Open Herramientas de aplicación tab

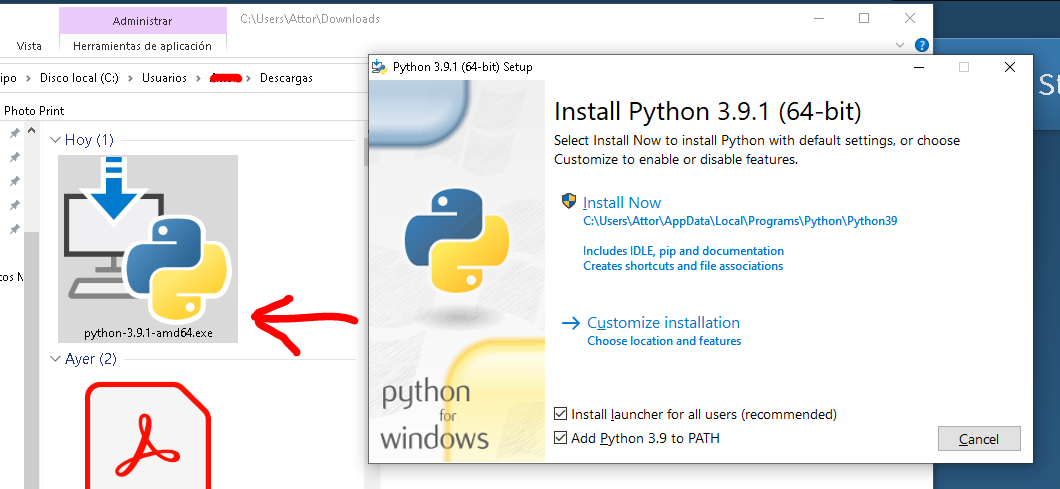[x=142, y=46]
